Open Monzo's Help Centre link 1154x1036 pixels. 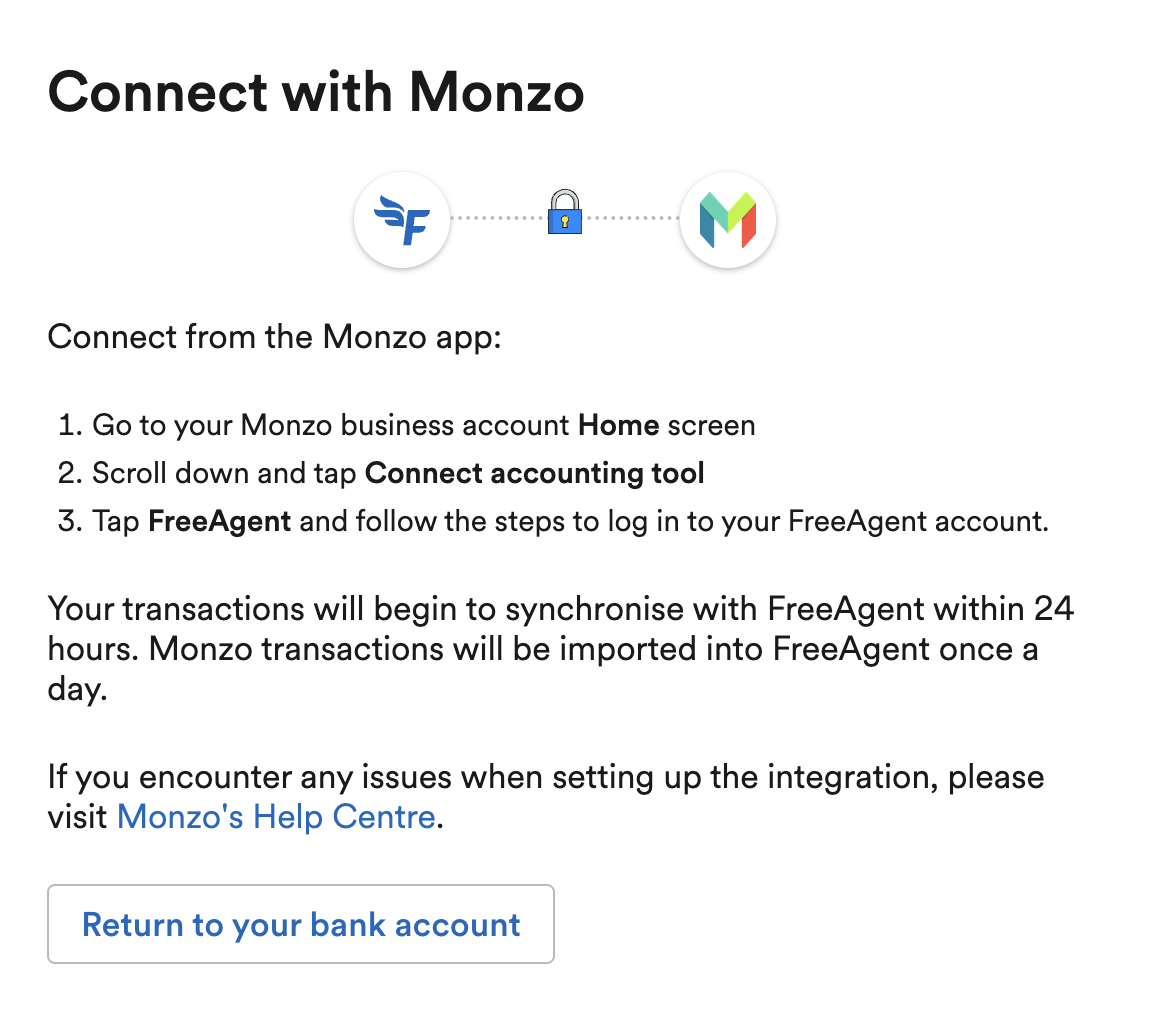point(276,817)
